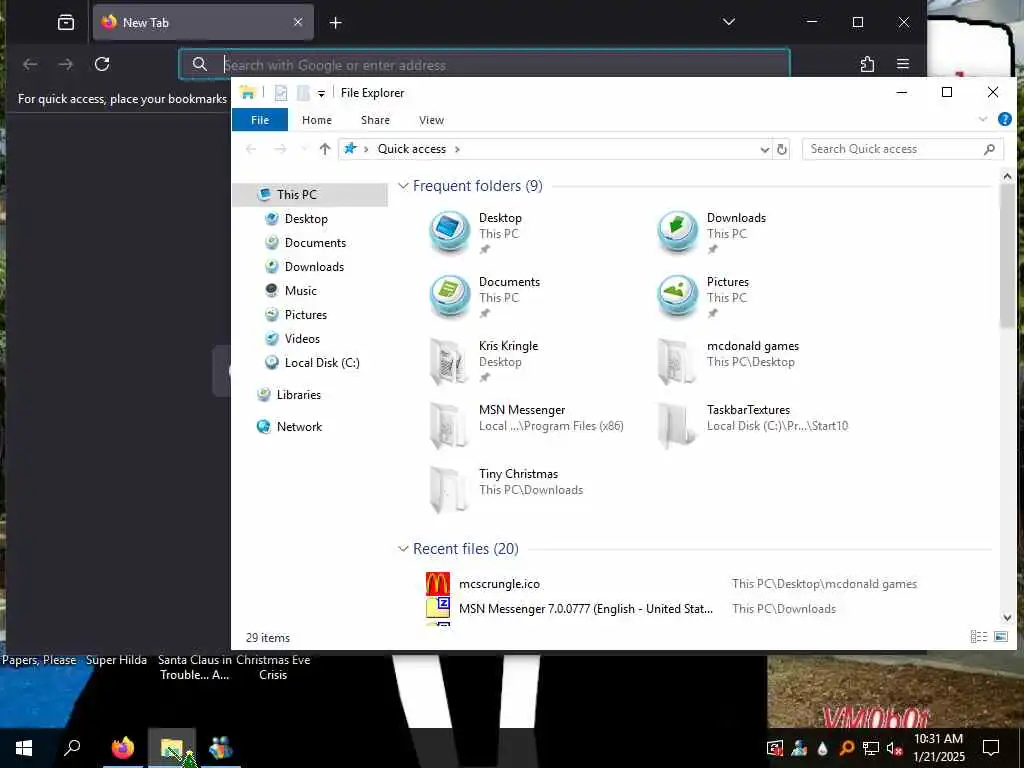Collapse the Recent files group
This screenshot has width=1024, height=768.
[x=403, y=549]
